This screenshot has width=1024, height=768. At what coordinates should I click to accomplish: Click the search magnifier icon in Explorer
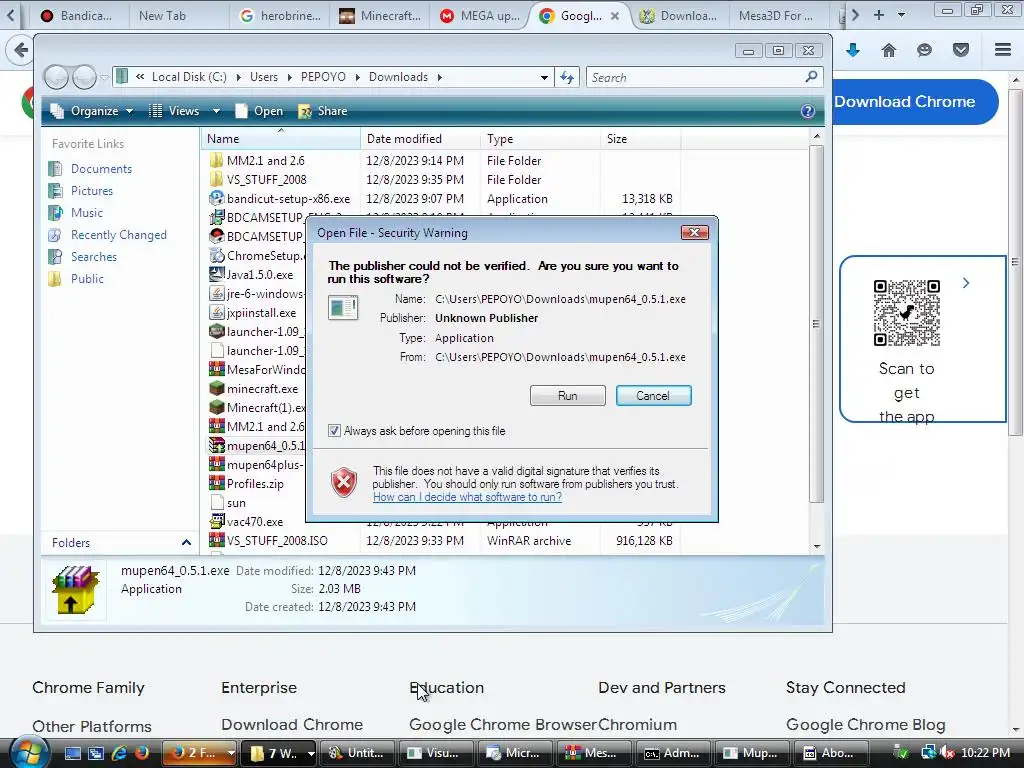point(812,77)
